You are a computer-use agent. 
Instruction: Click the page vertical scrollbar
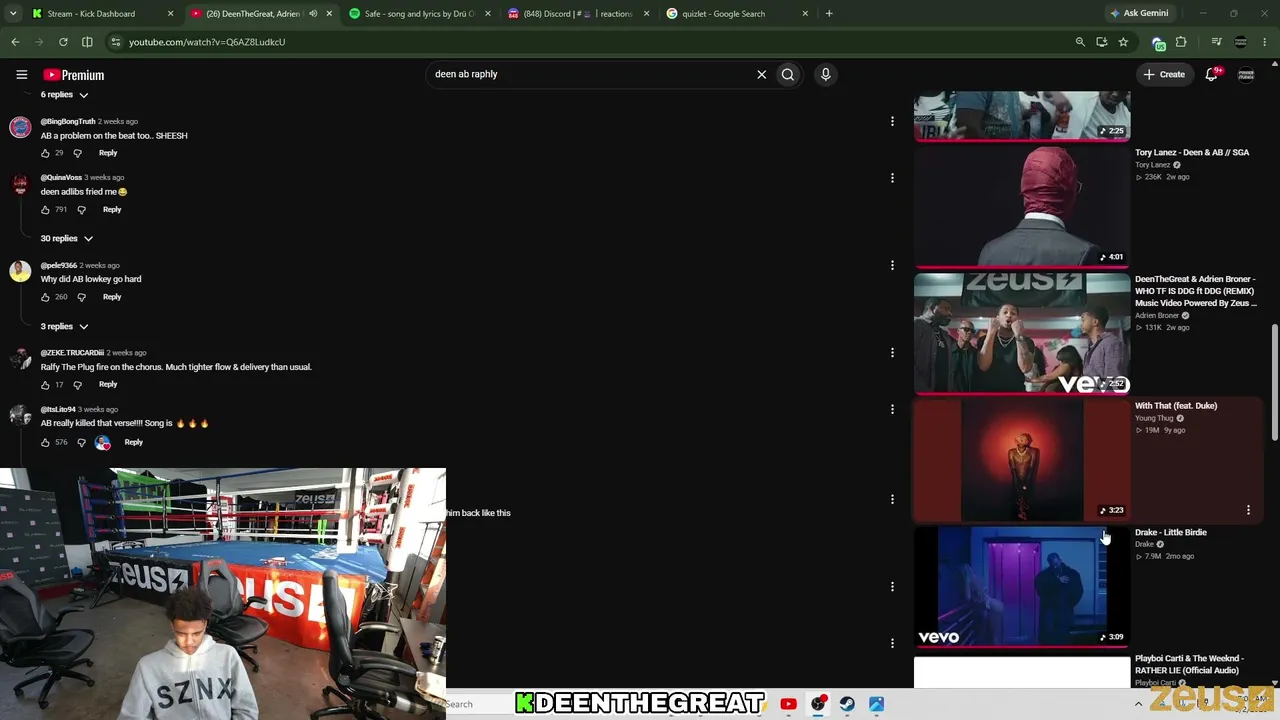[x=1274, y=383]
